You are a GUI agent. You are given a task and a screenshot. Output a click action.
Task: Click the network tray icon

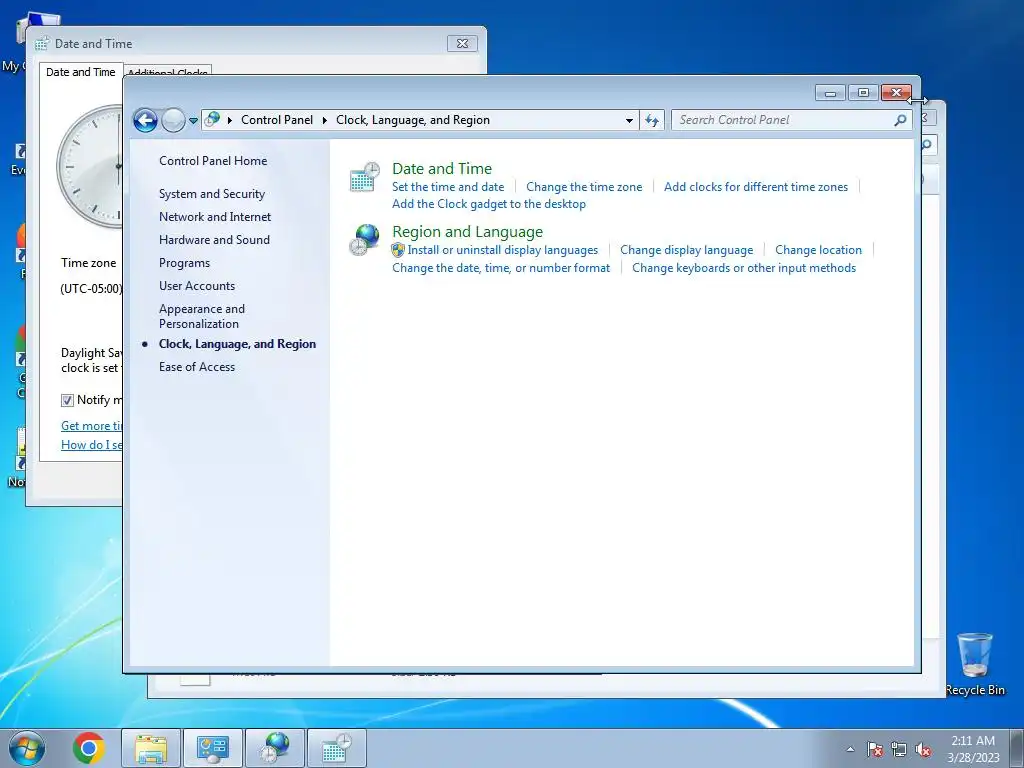pos(899,749)
